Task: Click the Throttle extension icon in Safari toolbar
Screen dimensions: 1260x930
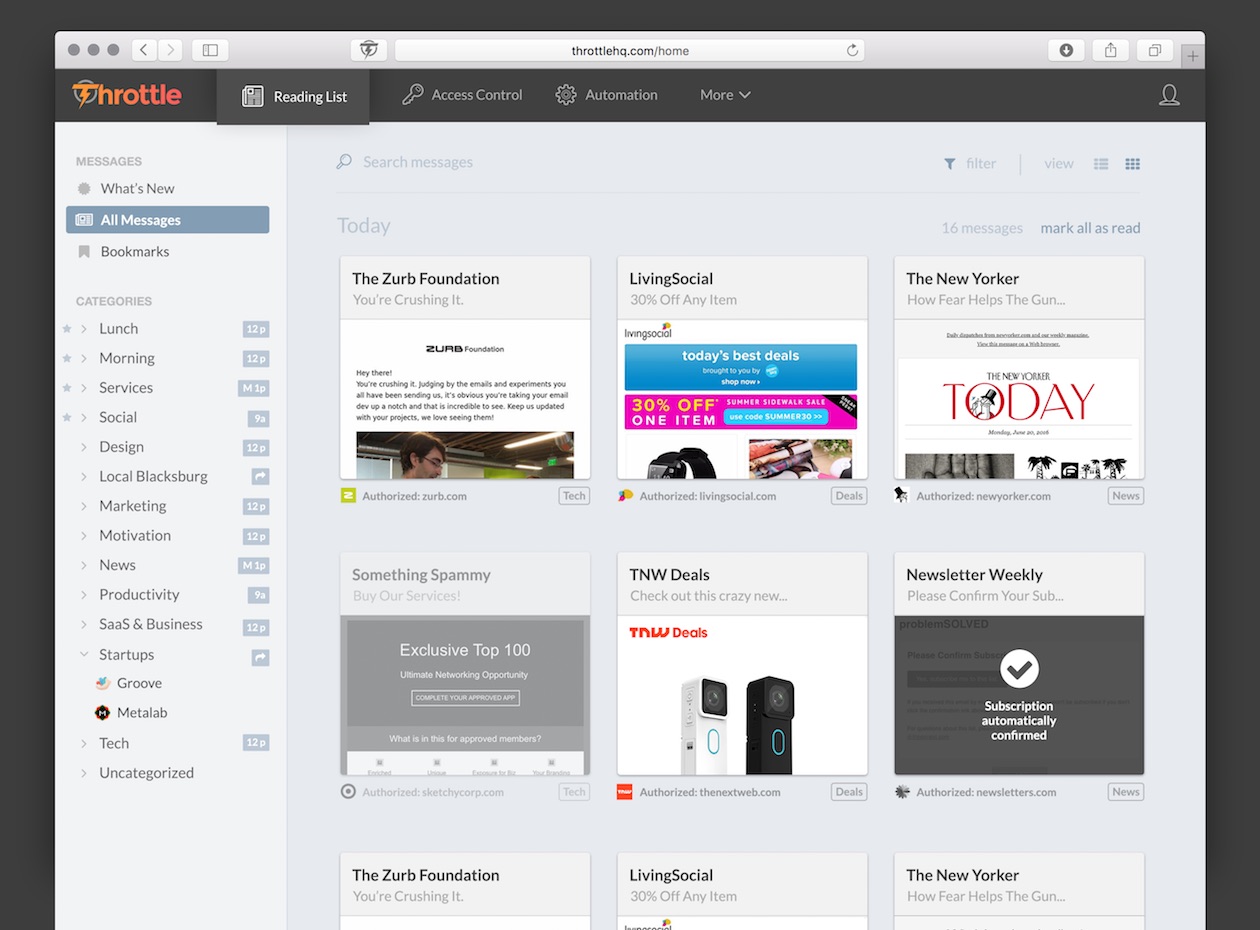Action: pos(368,50)
